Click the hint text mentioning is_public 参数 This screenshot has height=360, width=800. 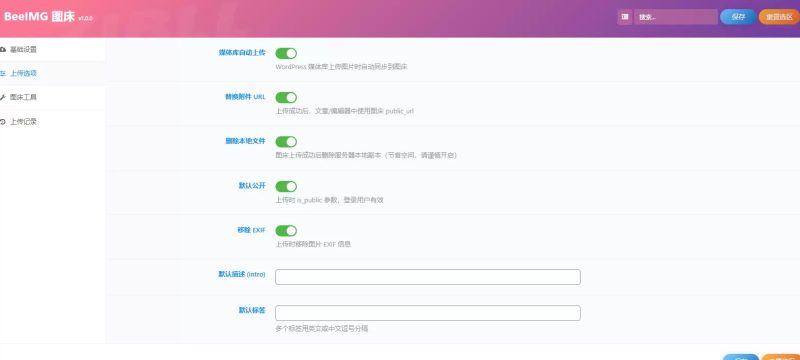pos(329,200)
